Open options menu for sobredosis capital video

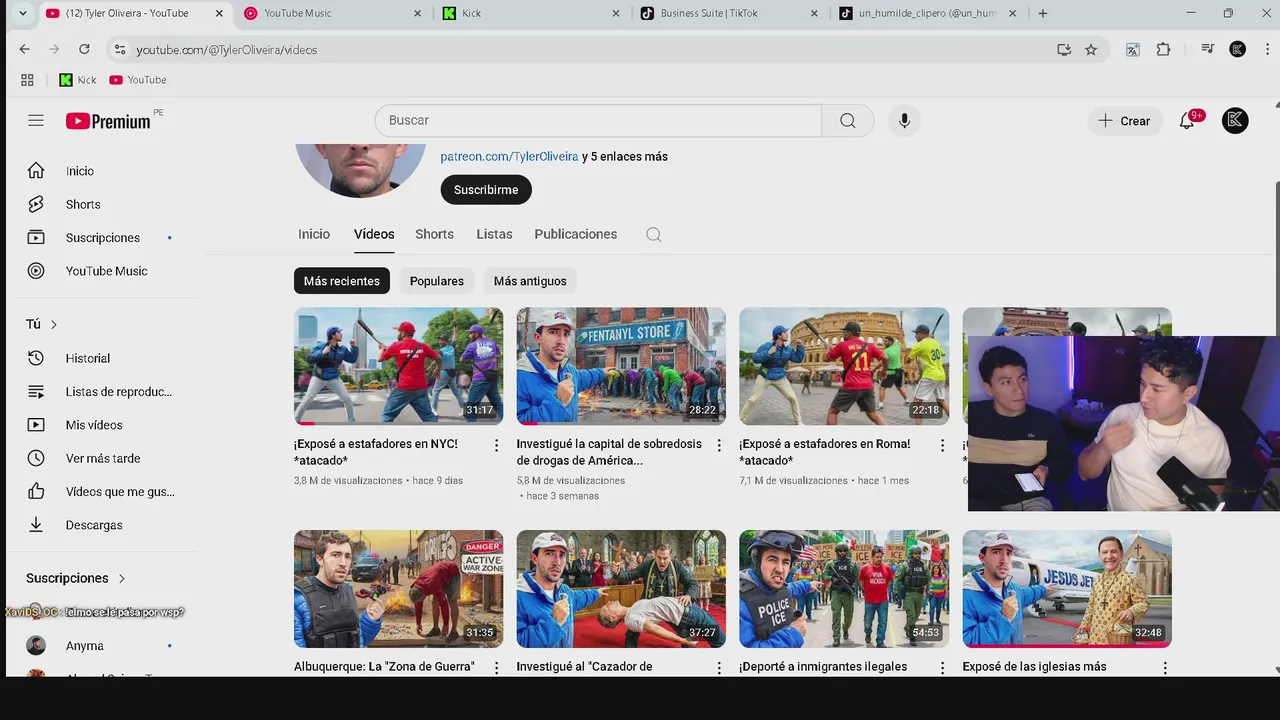click(x=718, y=446)
